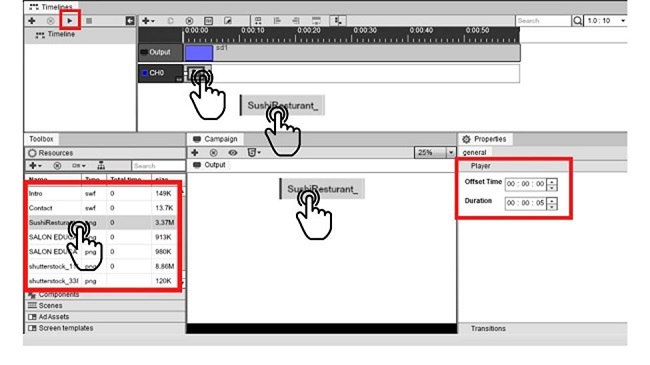Click the delete resource circle-x icon
The image size is (650, 365).
(x=57, y=166)
